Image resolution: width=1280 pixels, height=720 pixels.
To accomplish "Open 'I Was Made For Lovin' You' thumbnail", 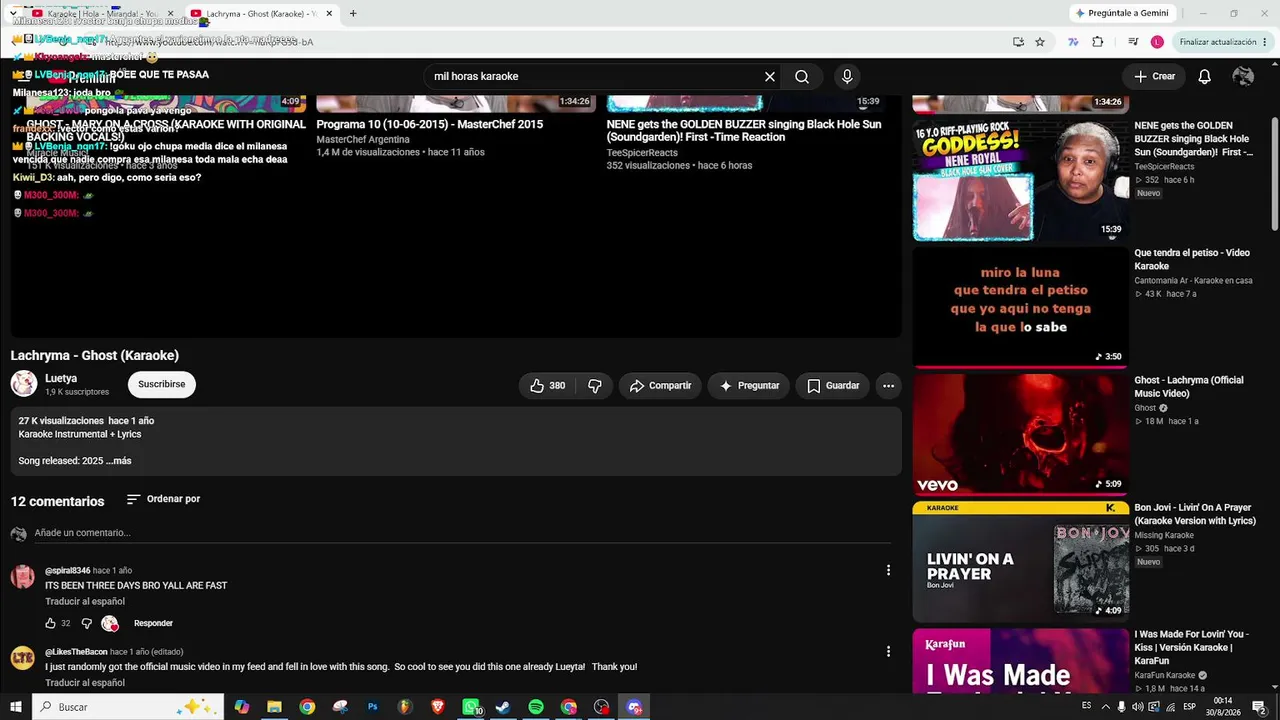I will click(x=1020, y=661).
